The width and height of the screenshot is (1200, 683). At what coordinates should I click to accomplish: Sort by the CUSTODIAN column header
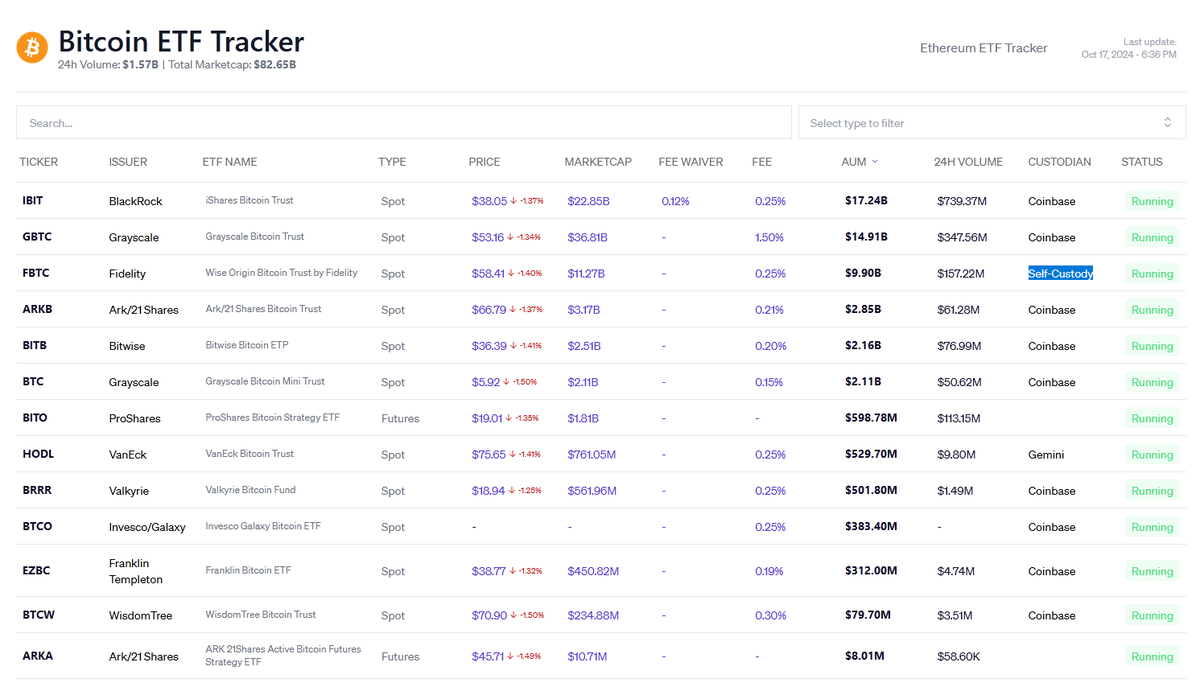(x=1060, y=162)
